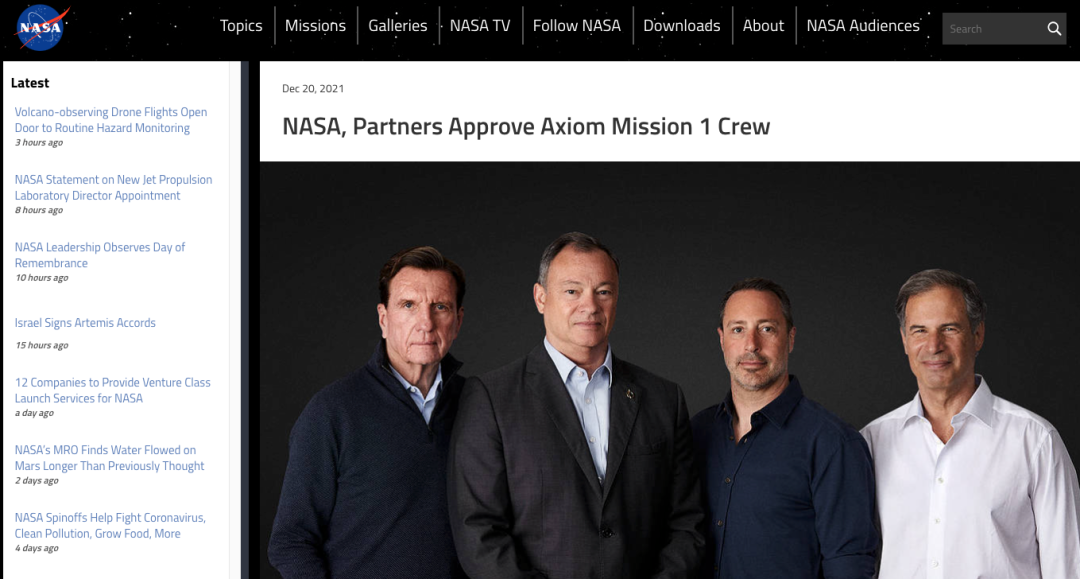1080x579 pixels.
Task: Open the NASA Audiences menu
Action: (863, 25)
